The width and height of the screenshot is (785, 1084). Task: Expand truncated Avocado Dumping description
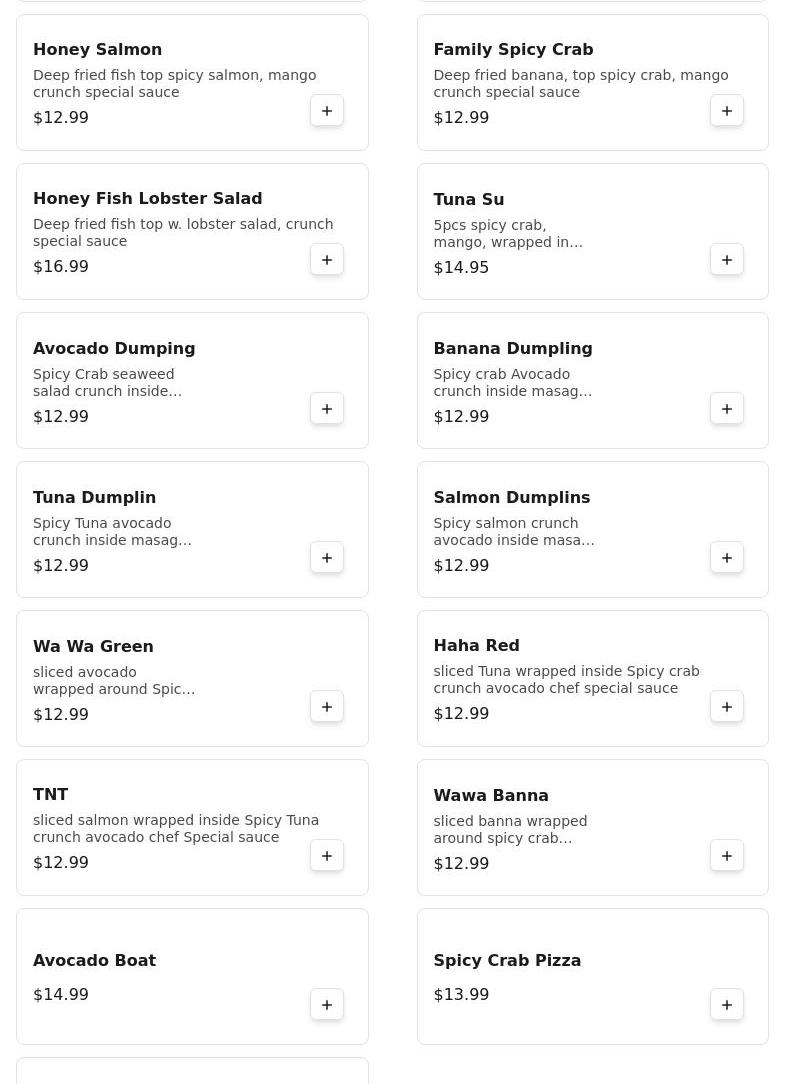click(107, 382)
